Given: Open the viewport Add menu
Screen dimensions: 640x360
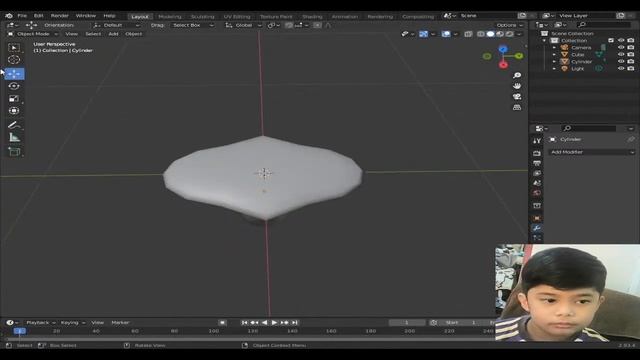Looking at the screenshot, I should point(113,34).
